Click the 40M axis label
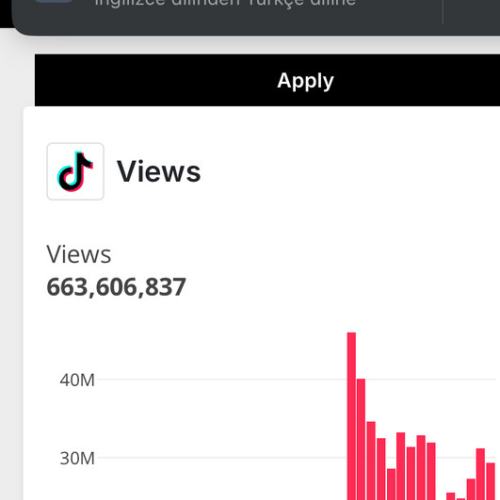The height and width of the screenshot is (500, 500). click(x=77, y=380)
